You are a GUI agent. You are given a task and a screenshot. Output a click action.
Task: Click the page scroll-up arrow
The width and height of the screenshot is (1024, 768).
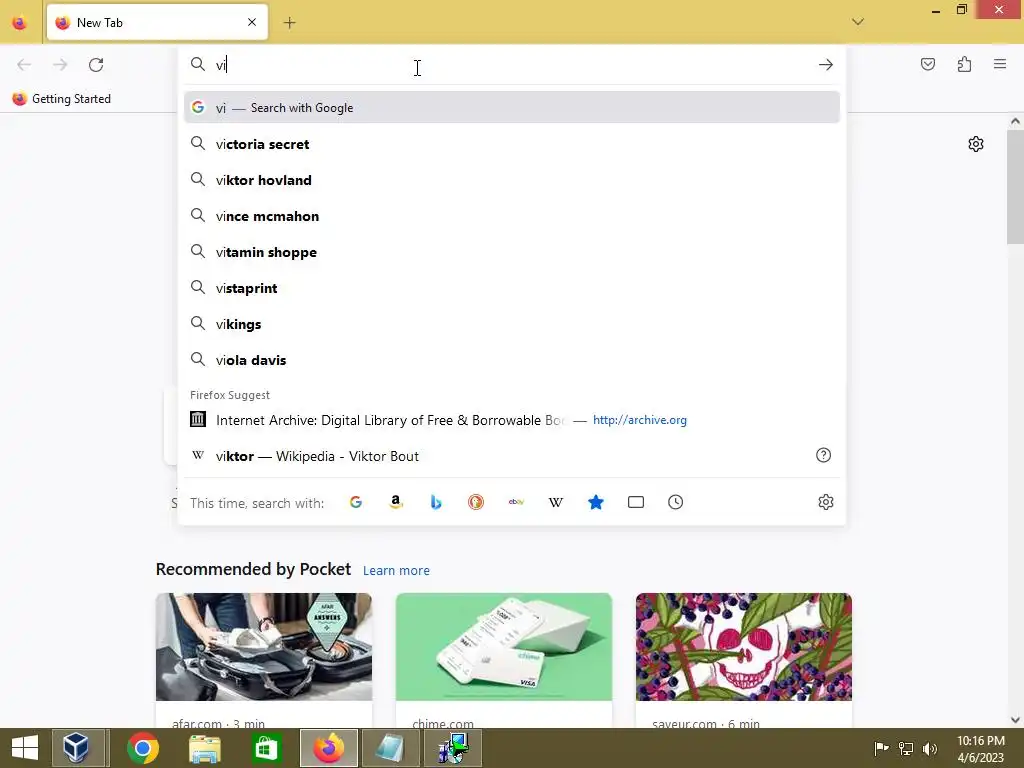[1015, 121]
